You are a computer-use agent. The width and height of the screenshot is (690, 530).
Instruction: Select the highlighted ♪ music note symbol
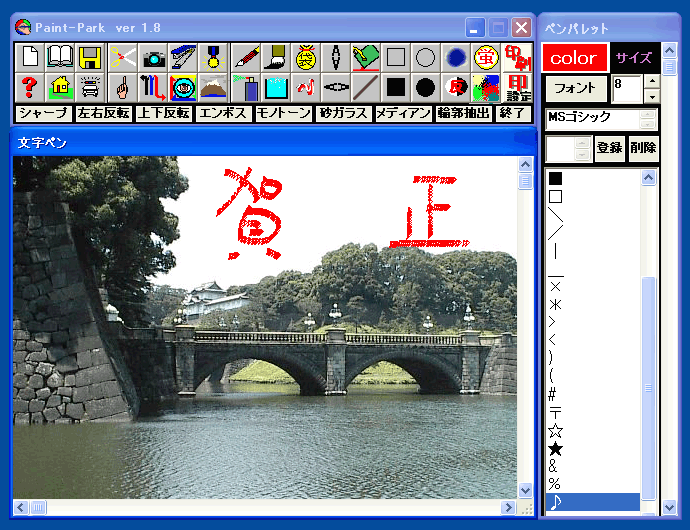(x=592, y=502)
